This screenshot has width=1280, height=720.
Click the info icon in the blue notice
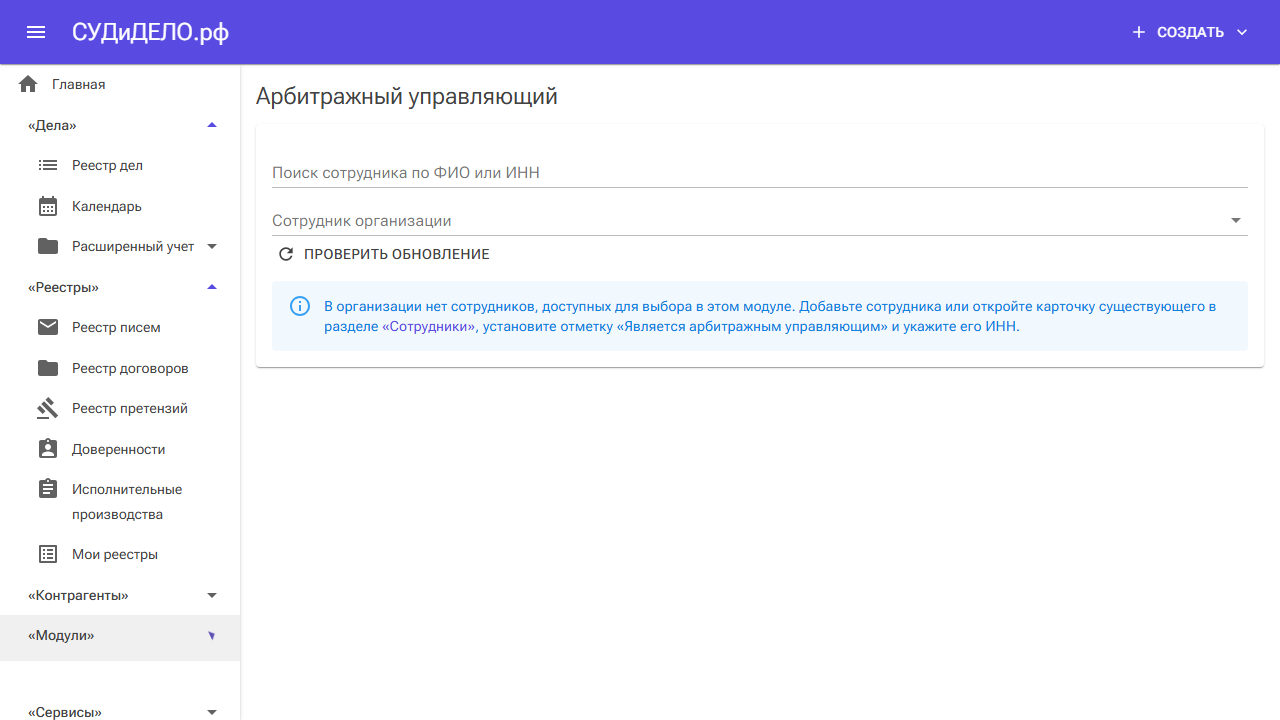tap(299, 306)
